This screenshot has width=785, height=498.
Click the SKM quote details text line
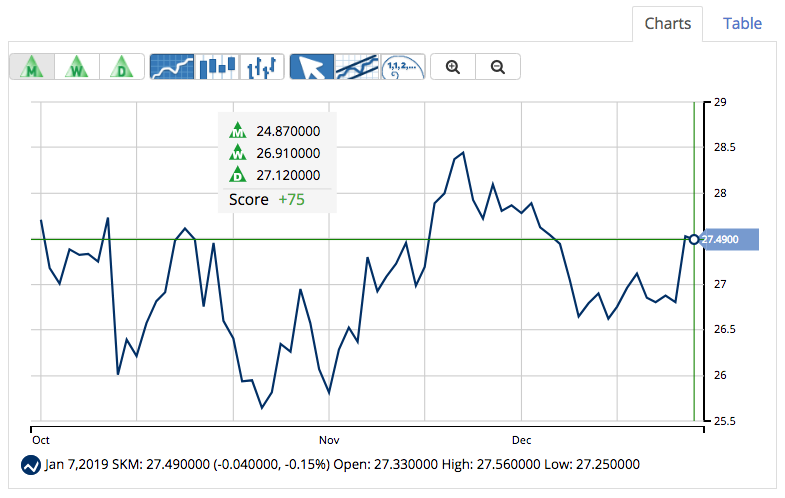342,464
